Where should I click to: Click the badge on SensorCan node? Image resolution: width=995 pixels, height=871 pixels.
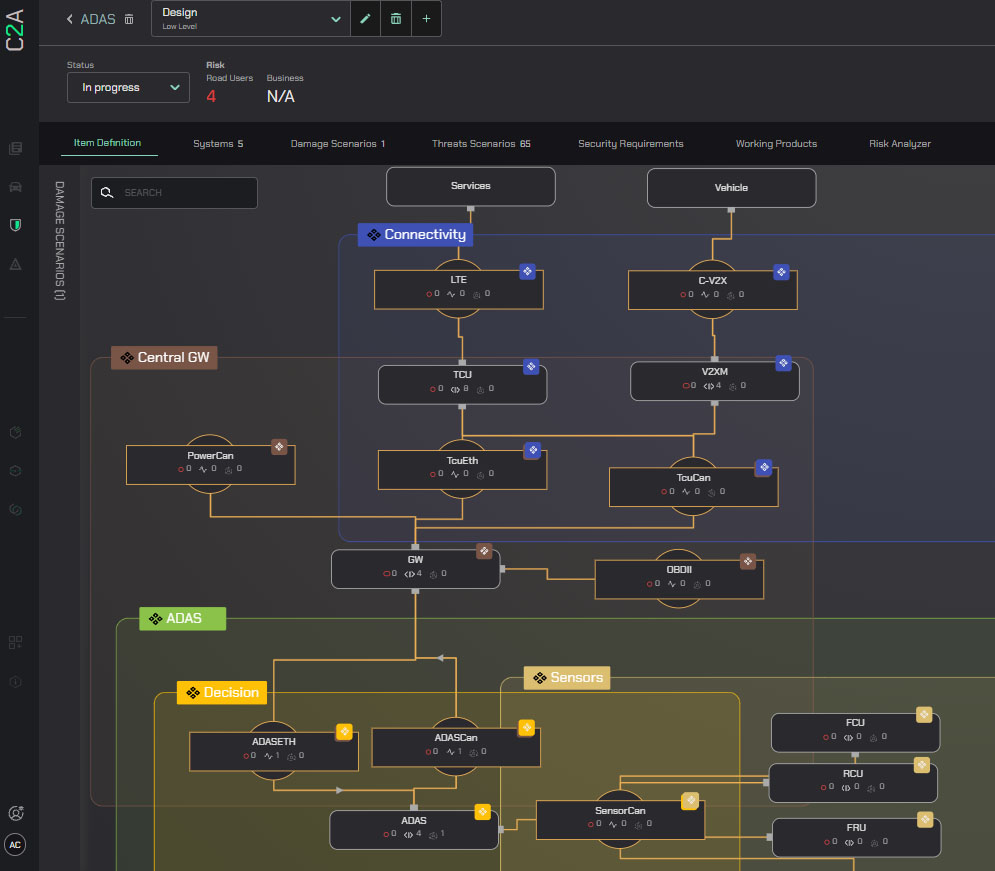(x=690, y=801)
